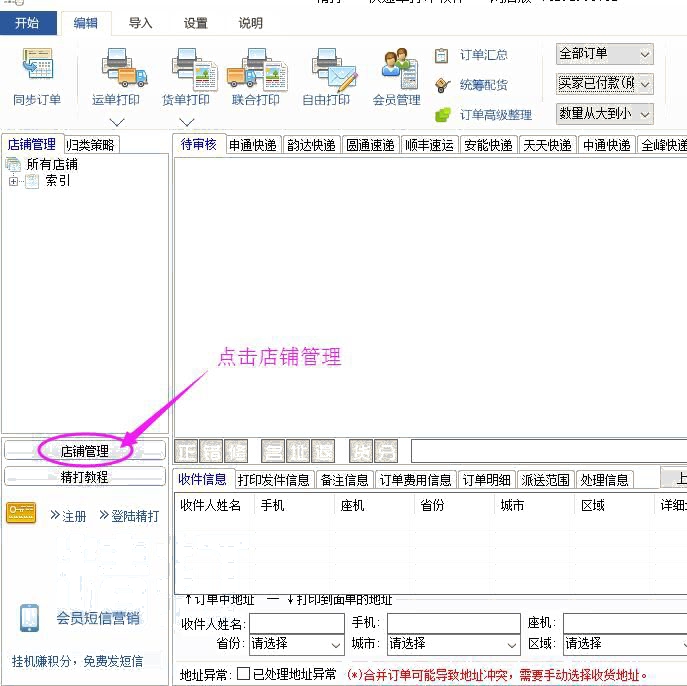
Task: Open the 数量从大到小 sort dropdown
Action: pos(605,114)
